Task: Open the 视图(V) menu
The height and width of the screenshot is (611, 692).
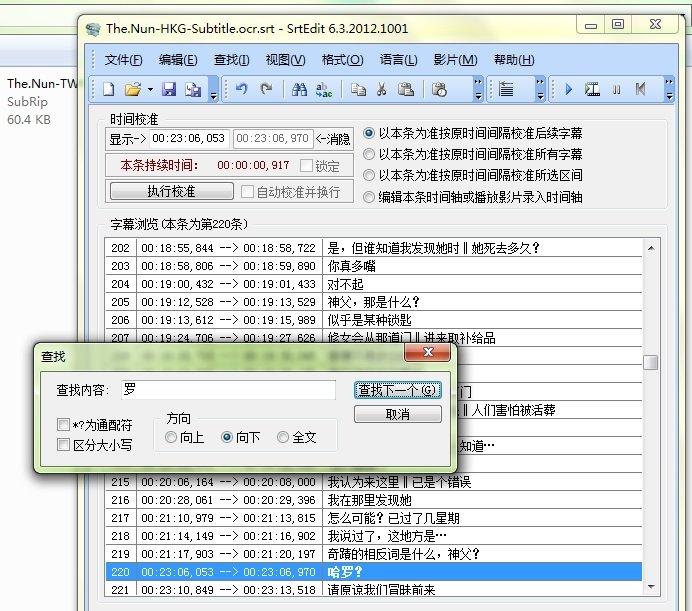Action: (x=285, y=60)
